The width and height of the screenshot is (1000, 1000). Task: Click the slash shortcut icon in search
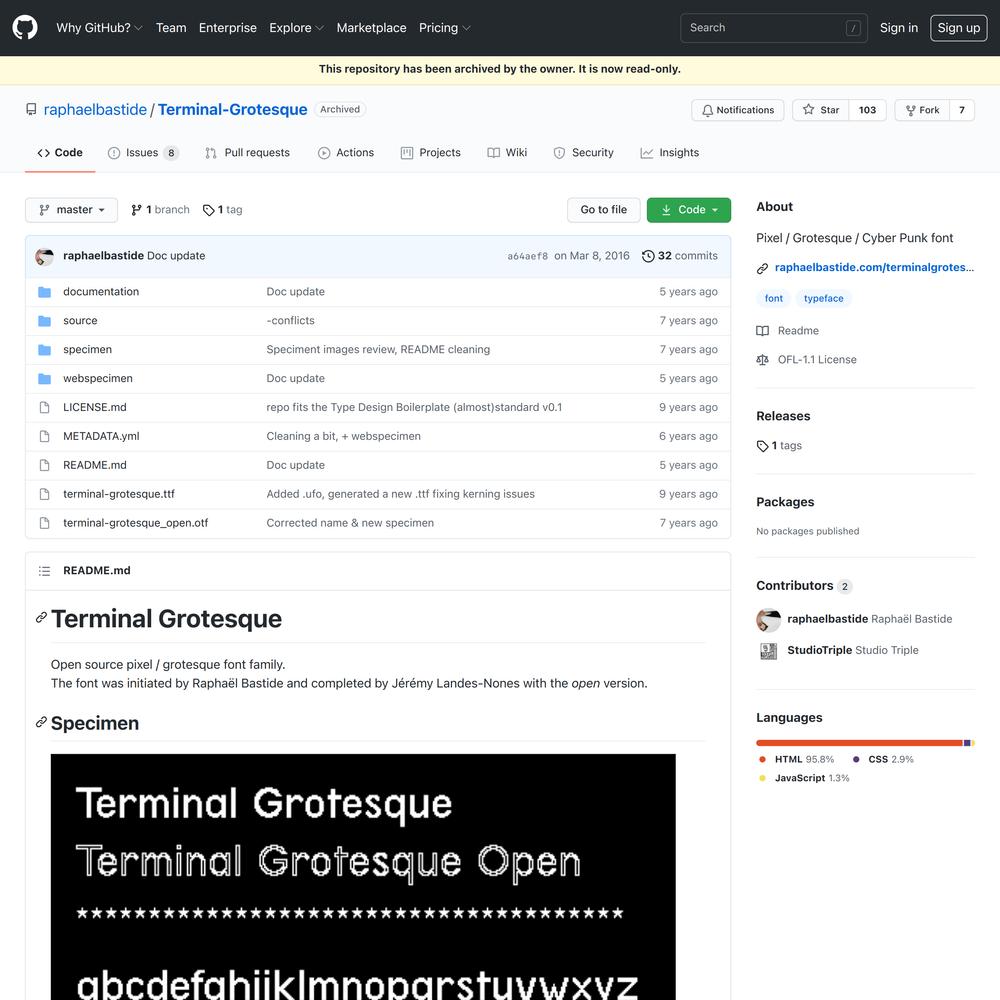853,28
